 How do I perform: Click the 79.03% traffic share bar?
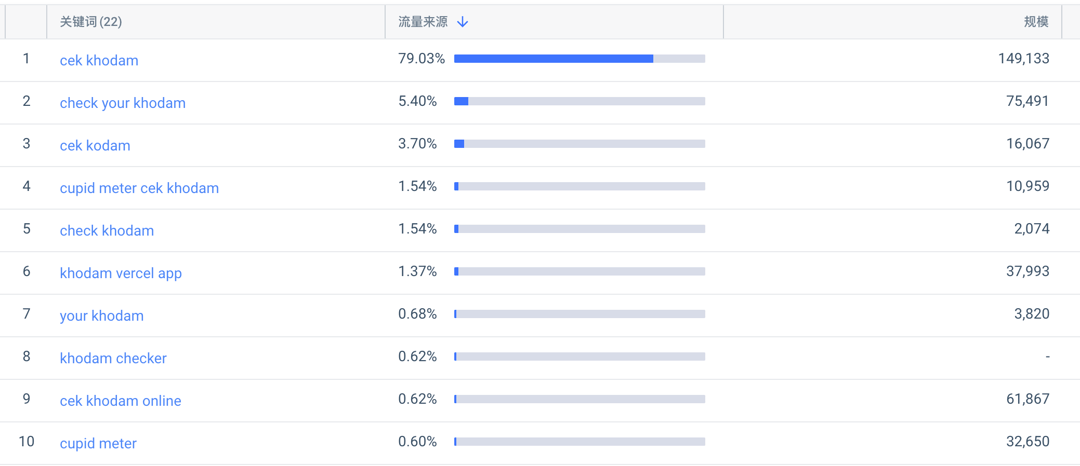[579, 59]
